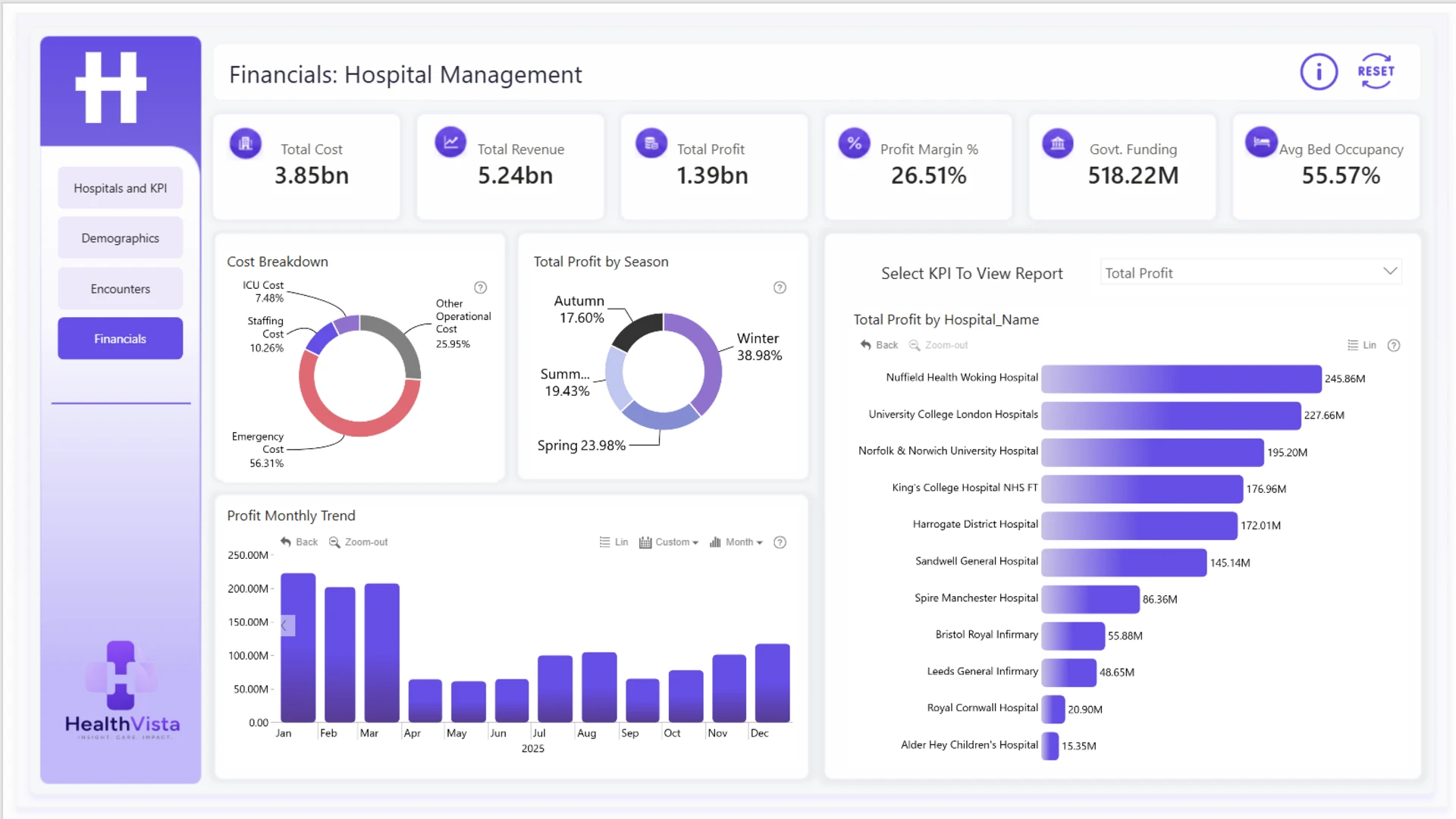The image size is (1456, 819).
Task: Toggle Lin scale on hospital profit chart
Action: 1362,345
